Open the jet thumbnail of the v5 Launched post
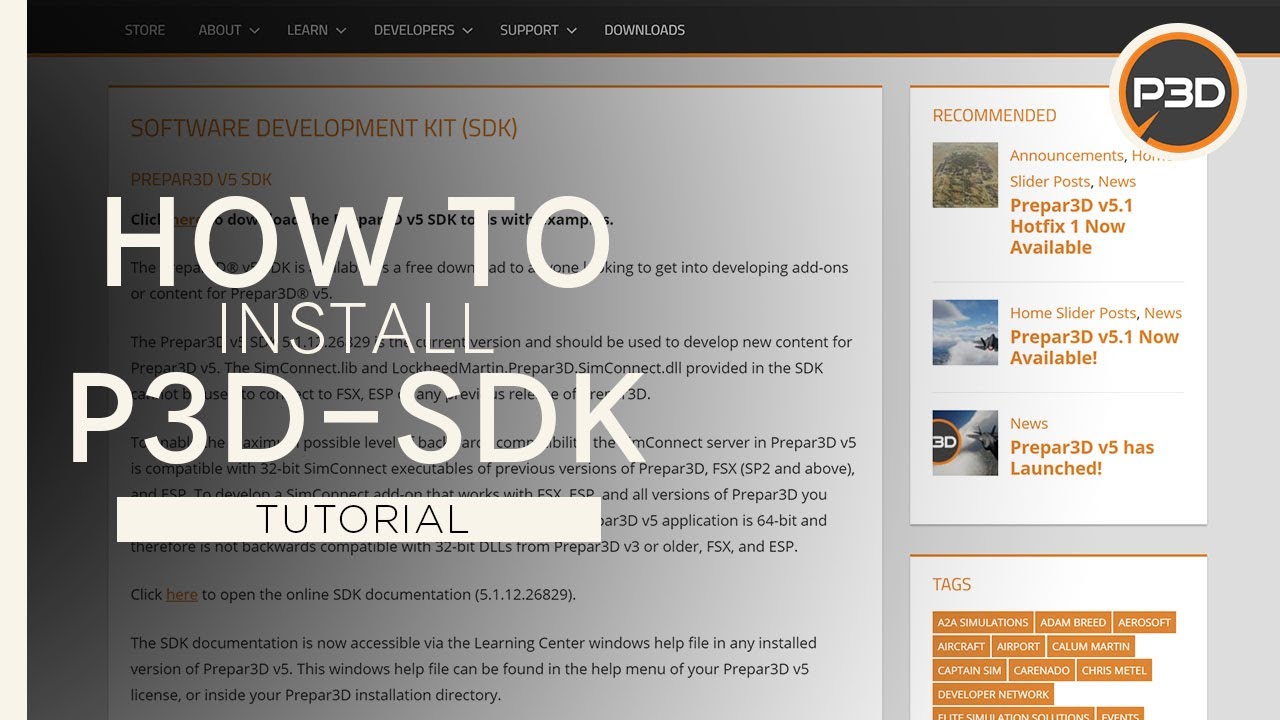This screenshot has width=1280, height=720. (x=965, y=443)
